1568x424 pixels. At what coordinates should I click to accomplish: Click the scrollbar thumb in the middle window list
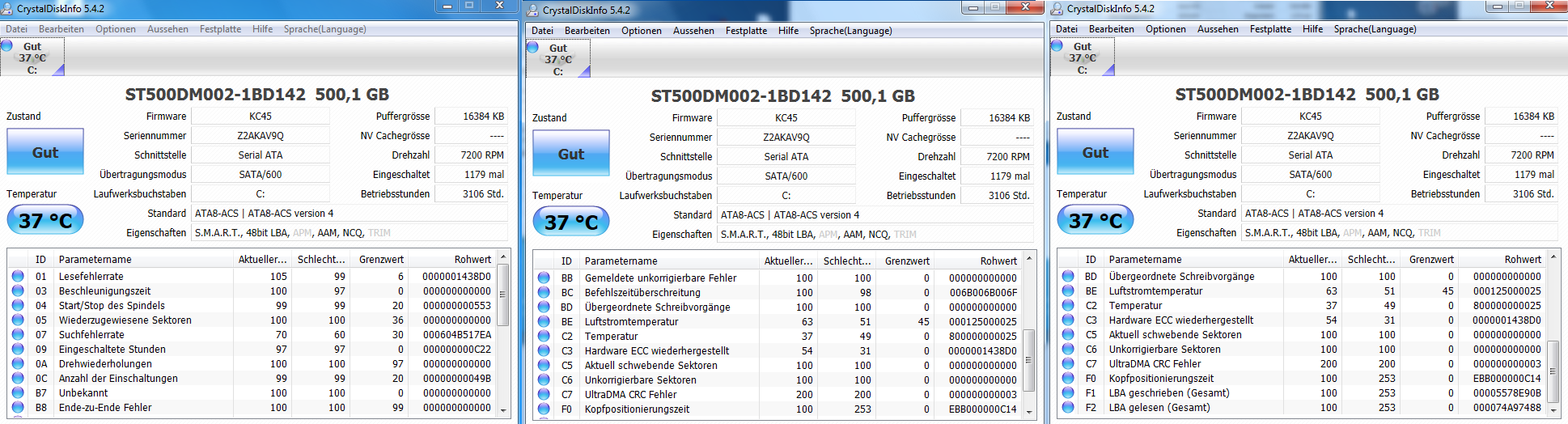pyautogui.click(x=1029, y=360)
